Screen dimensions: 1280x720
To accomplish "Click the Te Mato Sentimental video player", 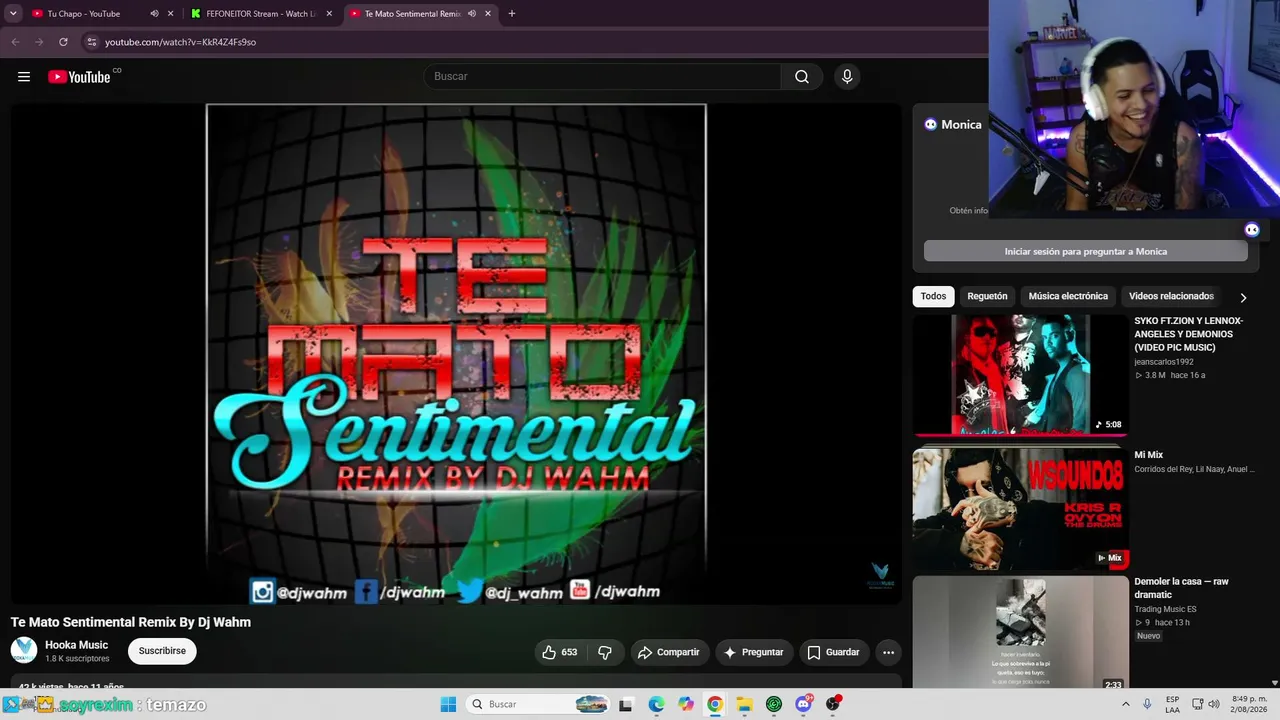I will point(456,355).
